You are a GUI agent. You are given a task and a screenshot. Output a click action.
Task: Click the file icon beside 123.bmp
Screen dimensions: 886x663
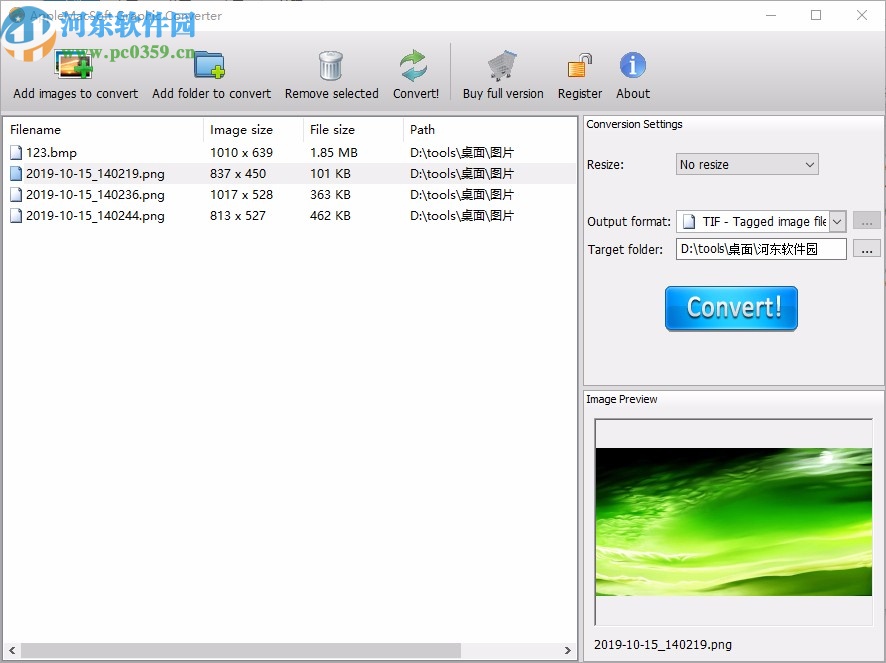(x=16, y=152)
